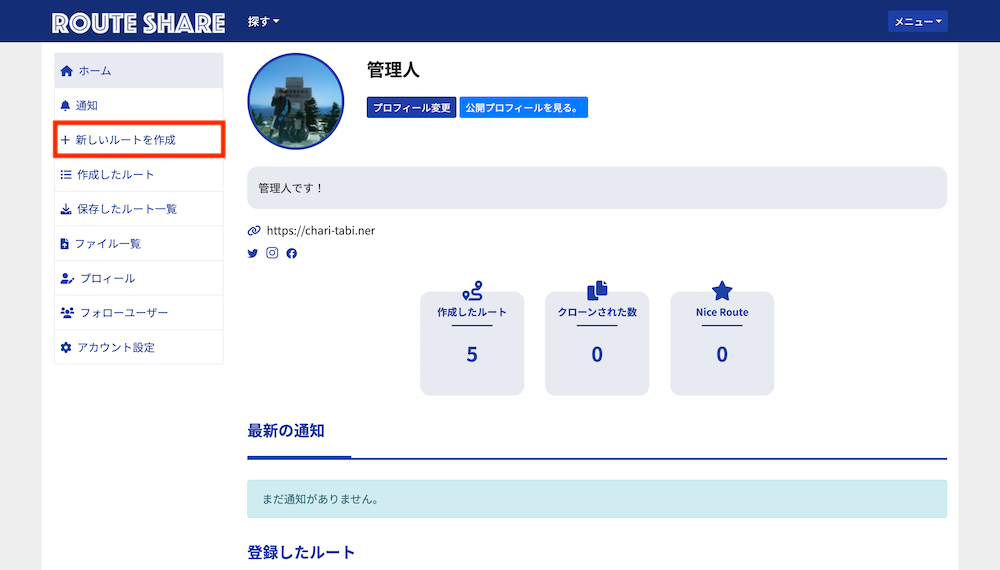This screenshot has height=570, width=1000.
Task: Open the Instagram profile icon
Action: click(272, 253)
